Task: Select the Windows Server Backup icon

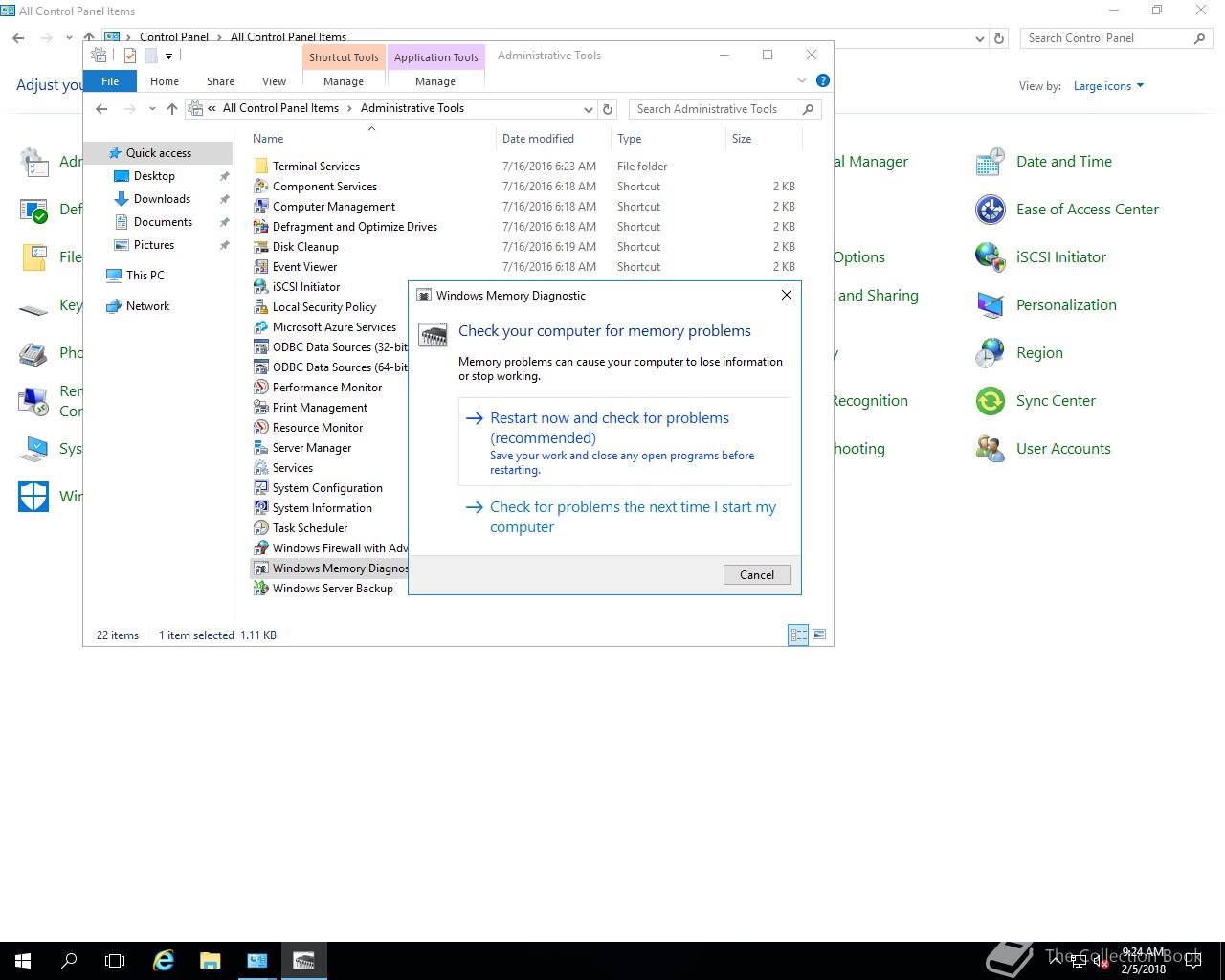Action: pyautogui.click(x=260, y=589)
